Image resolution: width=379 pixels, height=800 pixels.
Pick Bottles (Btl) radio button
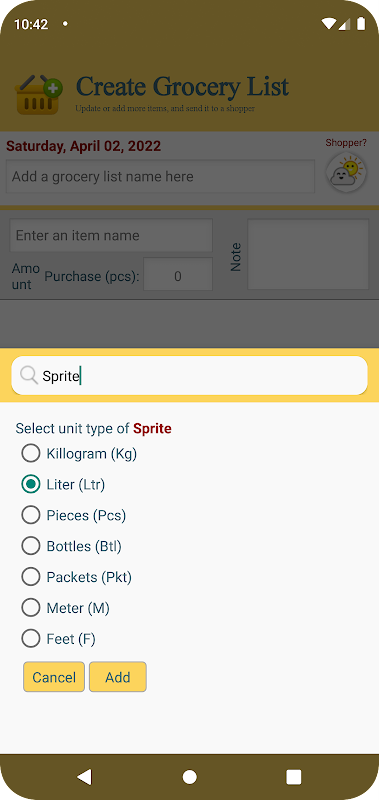tap(71, 546)
